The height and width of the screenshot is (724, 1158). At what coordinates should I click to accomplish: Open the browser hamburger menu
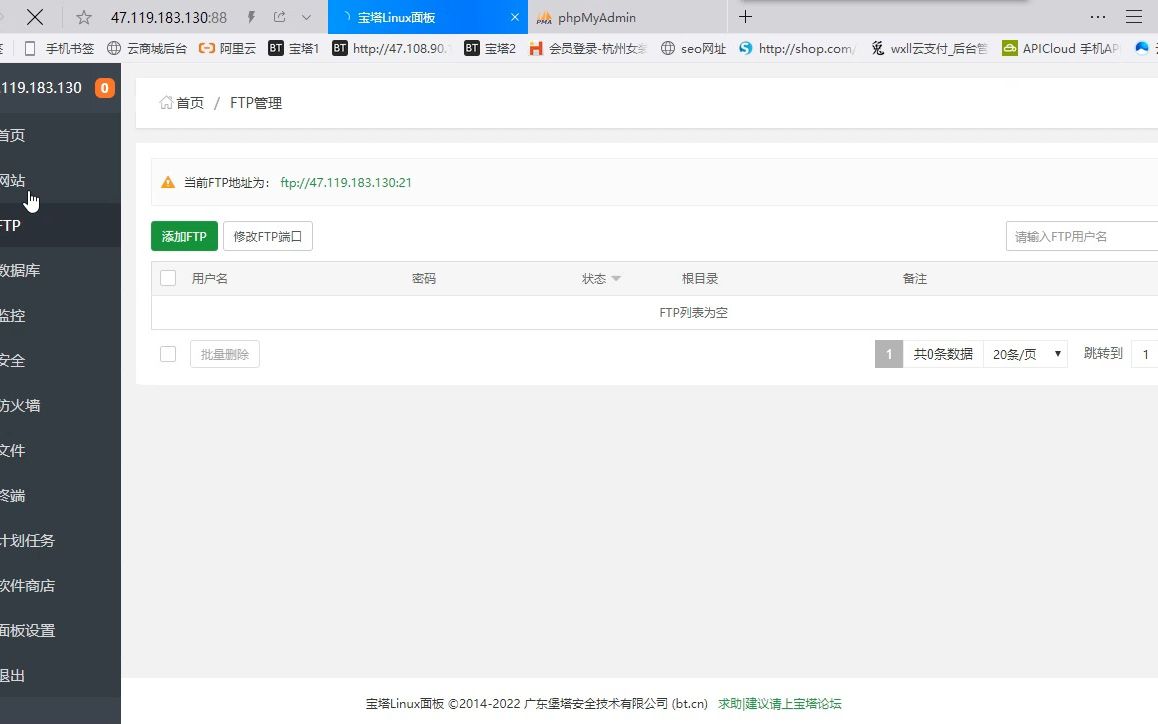point(1134,16)
